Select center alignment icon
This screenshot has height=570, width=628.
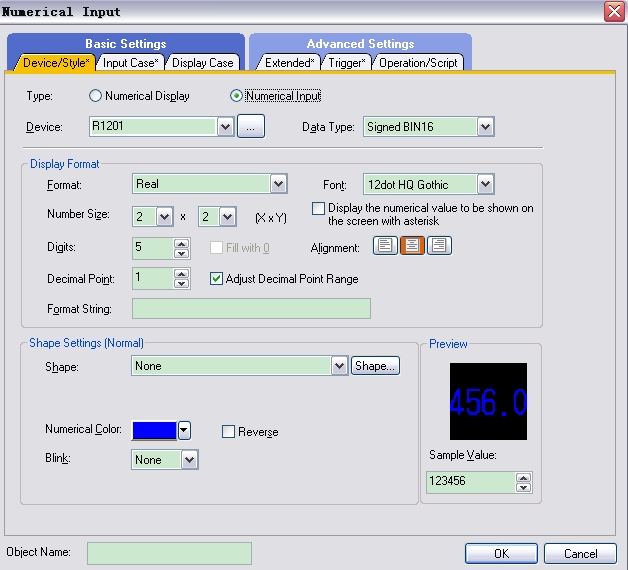click(x=412, y=246)
